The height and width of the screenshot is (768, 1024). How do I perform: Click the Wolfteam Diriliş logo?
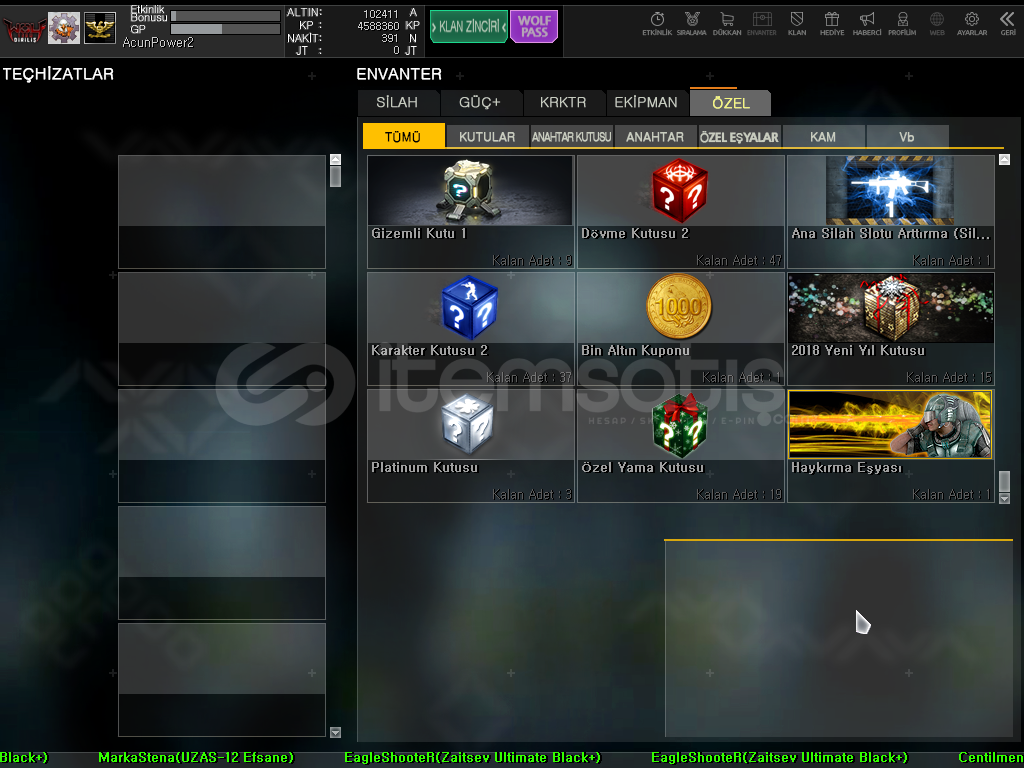pyautogui.click(x=24, y=29)
